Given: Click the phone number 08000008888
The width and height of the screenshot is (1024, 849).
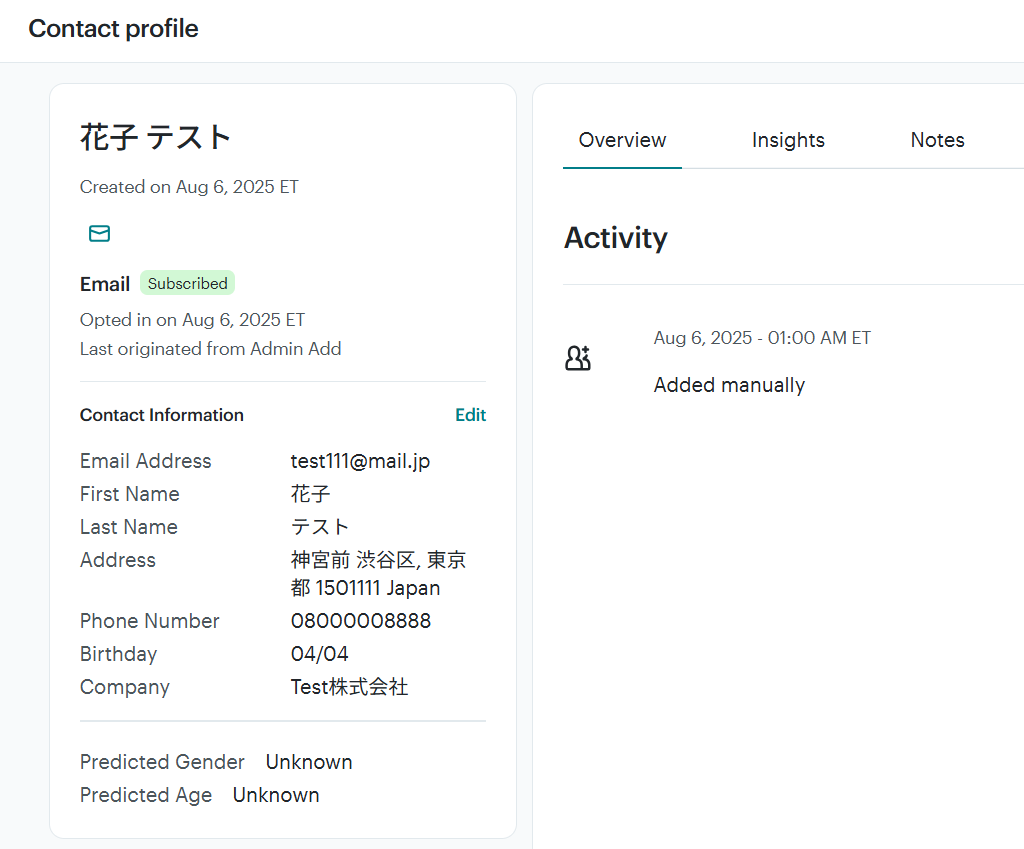Looking at the screenshot, I should click(x=360, y=620).
